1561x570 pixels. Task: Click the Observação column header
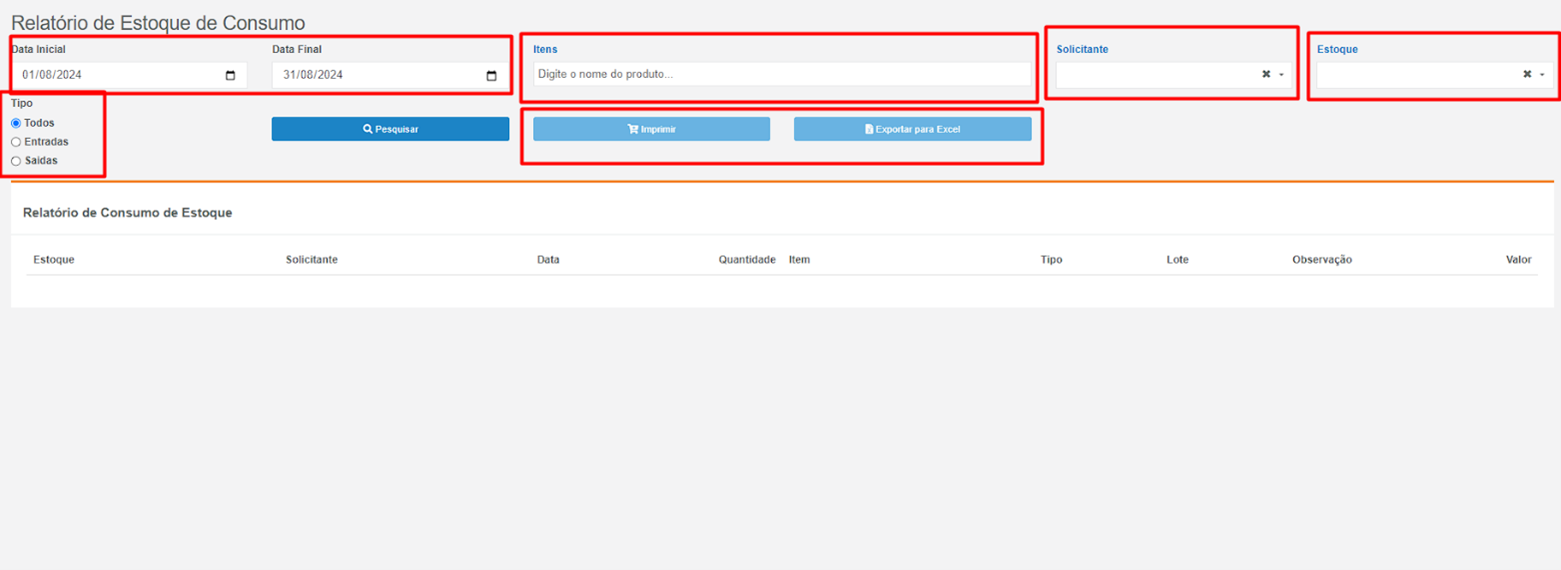point(1321,260)
